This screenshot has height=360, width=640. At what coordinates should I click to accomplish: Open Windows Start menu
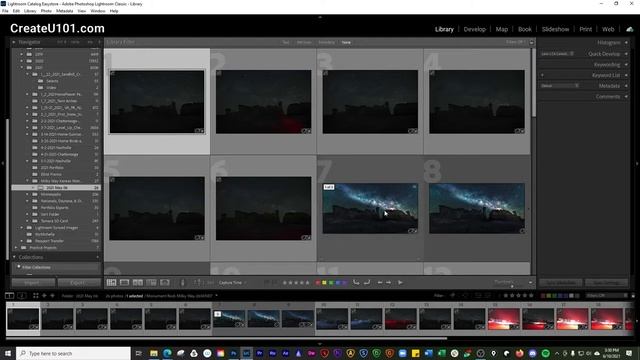coord(8,353)
